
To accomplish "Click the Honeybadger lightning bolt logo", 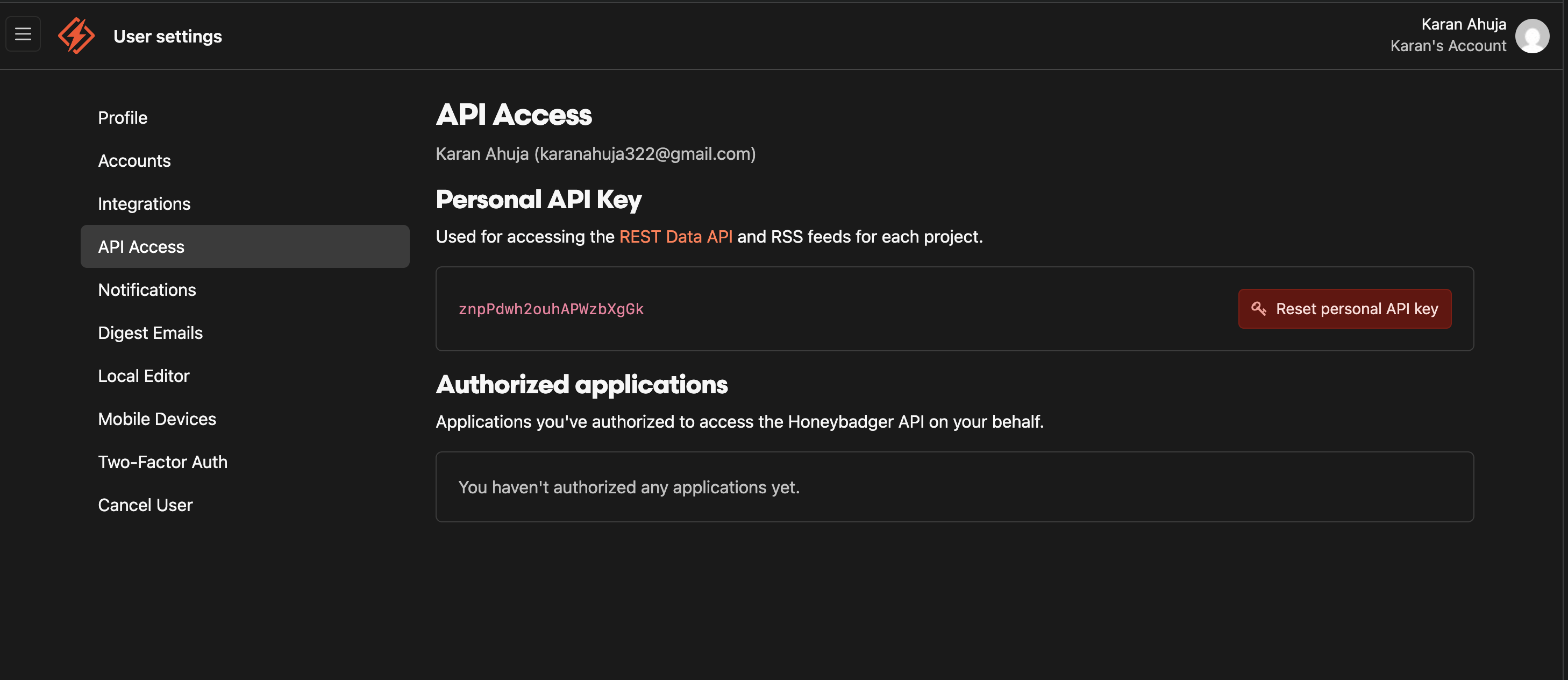I will pyautogui.click(x=76, y=36).
